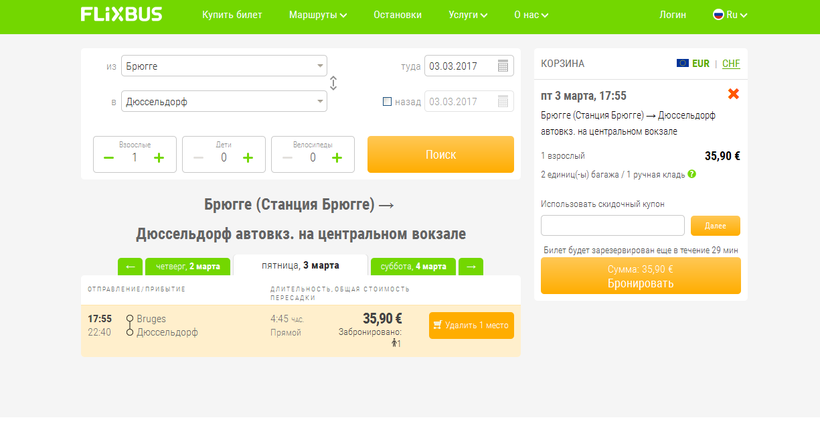Viewport: 820px width, 426px height.
Task: Switch currency to CHF
Action: [731, 63]
